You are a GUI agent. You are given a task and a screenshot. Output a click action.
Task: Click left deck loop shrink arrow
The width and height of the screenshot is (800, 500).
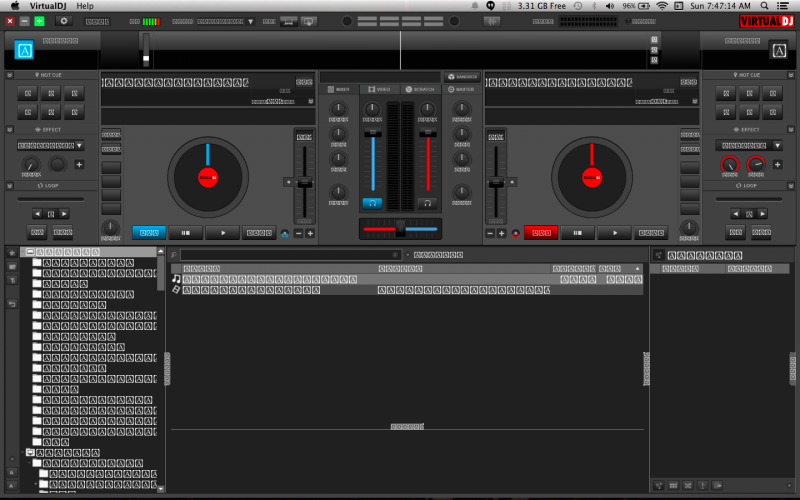37,213
